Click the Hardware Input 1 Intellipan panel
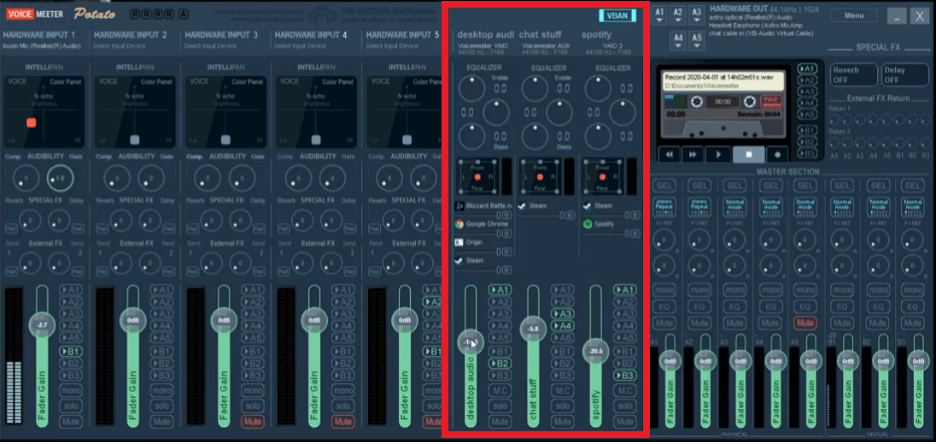 pos(45,112)
